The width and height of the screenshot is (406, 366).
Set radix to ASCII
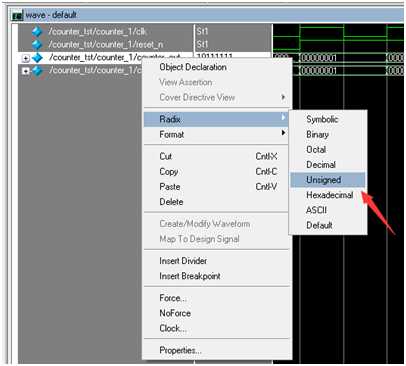pyautogui.click(x=316, y=210)
